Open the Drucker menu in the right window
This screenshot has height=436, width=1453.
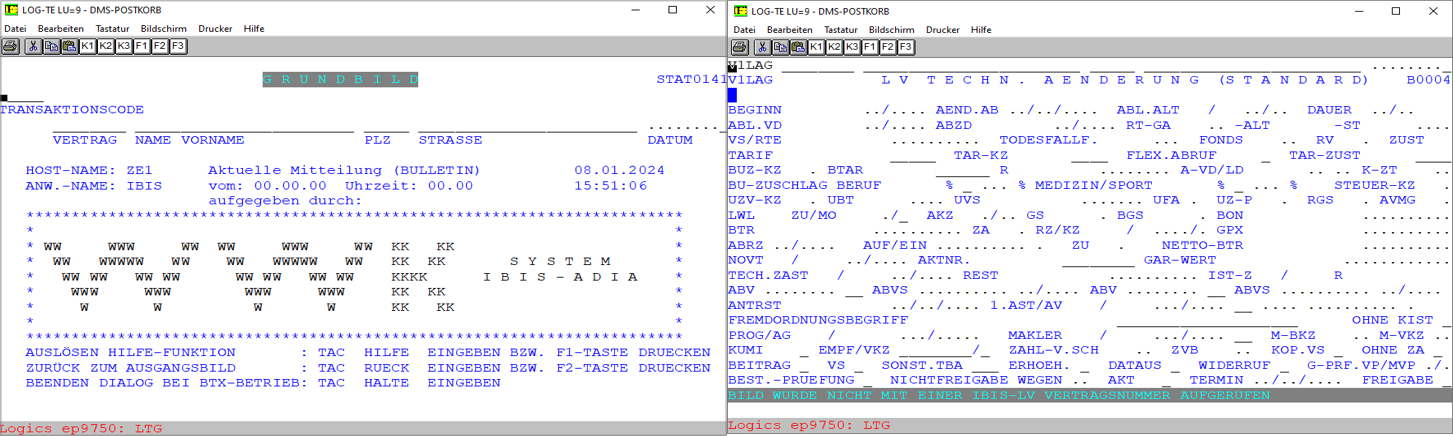coord(943,29)
